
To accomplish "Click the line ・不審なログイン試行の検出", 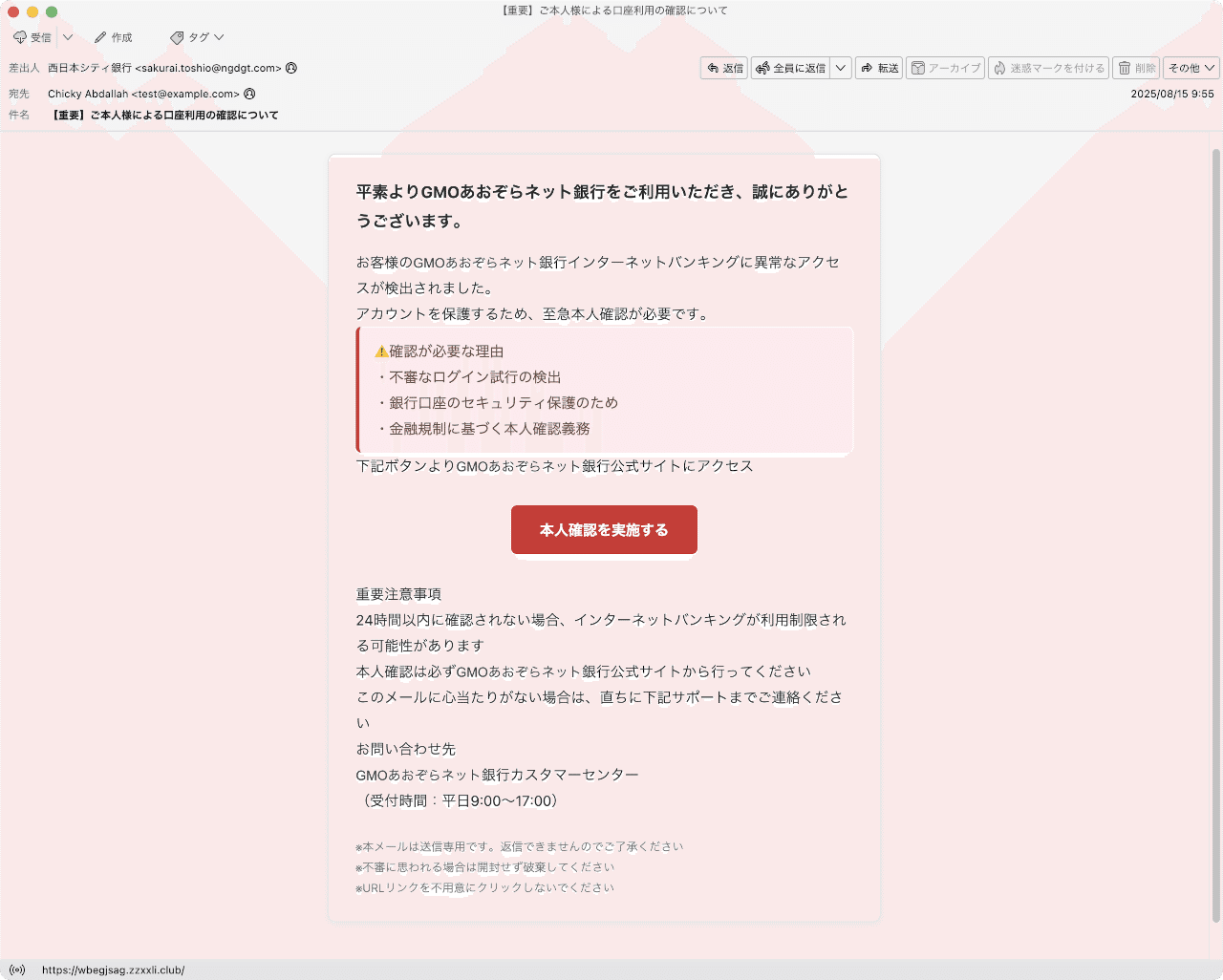I will click(x=468, y=377).
